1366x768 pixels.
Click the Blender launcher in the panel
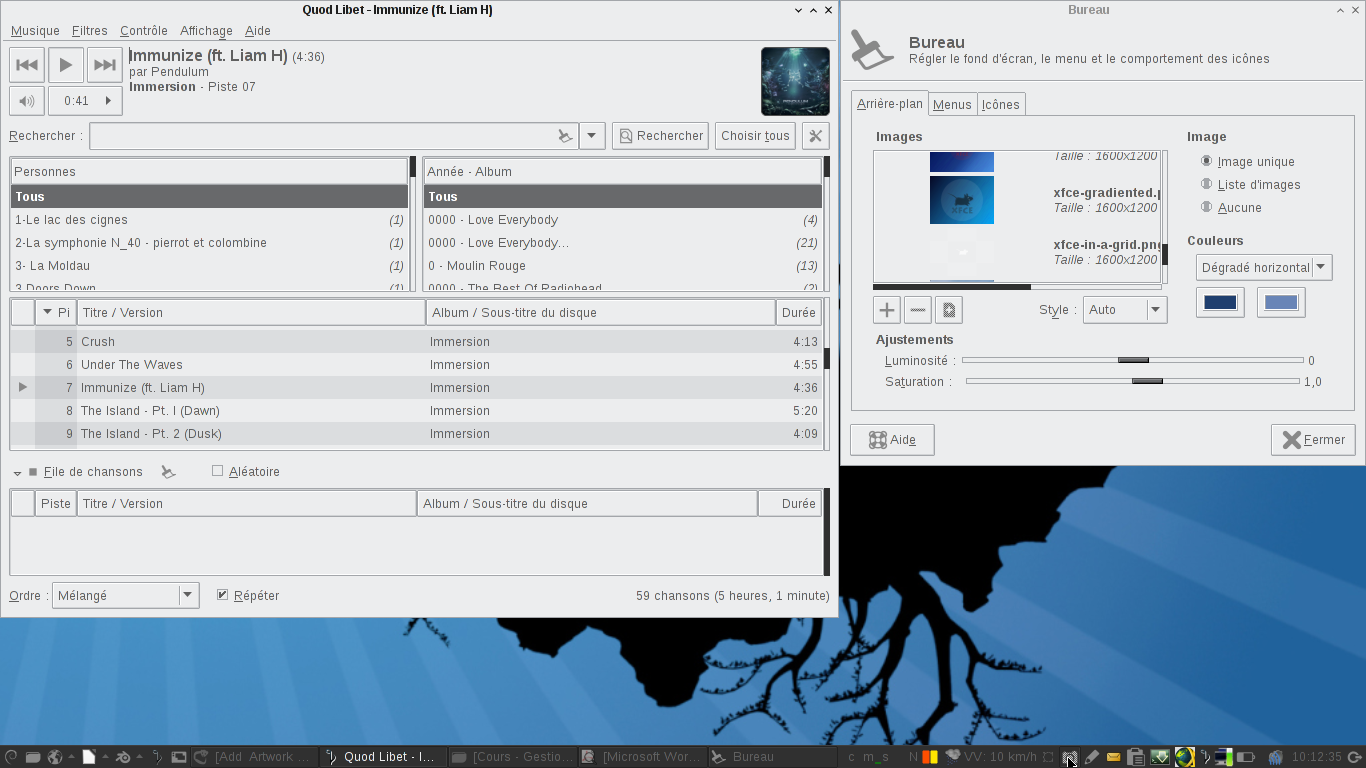[123, 757]
